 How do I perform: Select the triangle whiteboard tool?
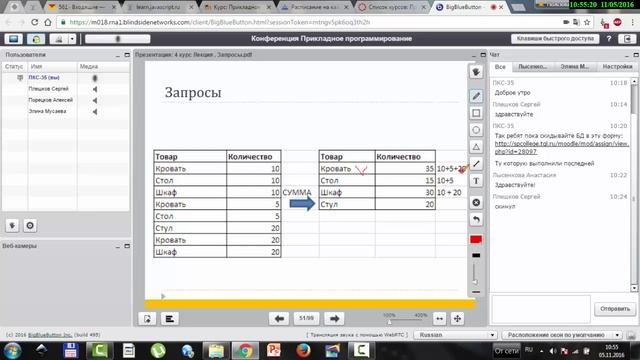(x=476, y=147)
